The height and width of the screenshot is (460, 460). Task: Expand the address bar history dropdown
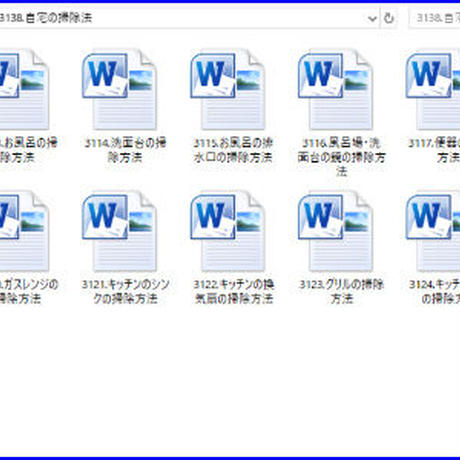coord(372,18)
